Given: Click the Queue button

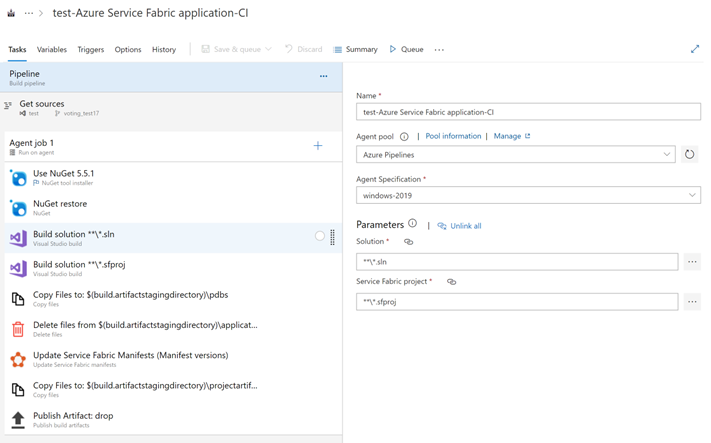Looking at the screenshot, I should click(x=407, y=49).
